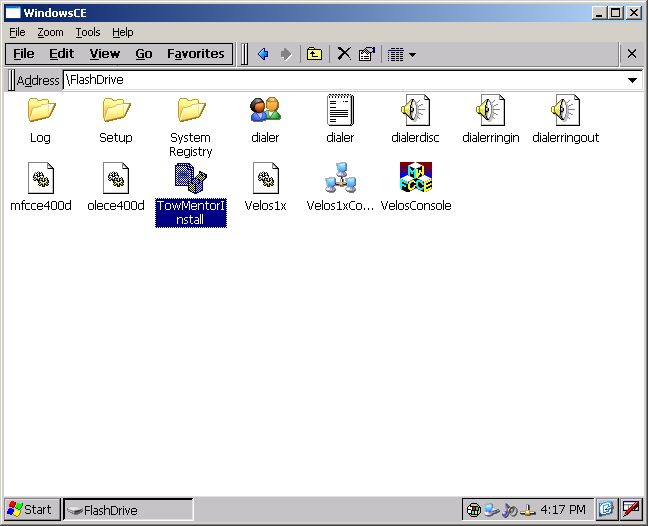Viewport: 648px width, 526px height.
Task: Open the input panel pen icon
Action: pos(631,509)
